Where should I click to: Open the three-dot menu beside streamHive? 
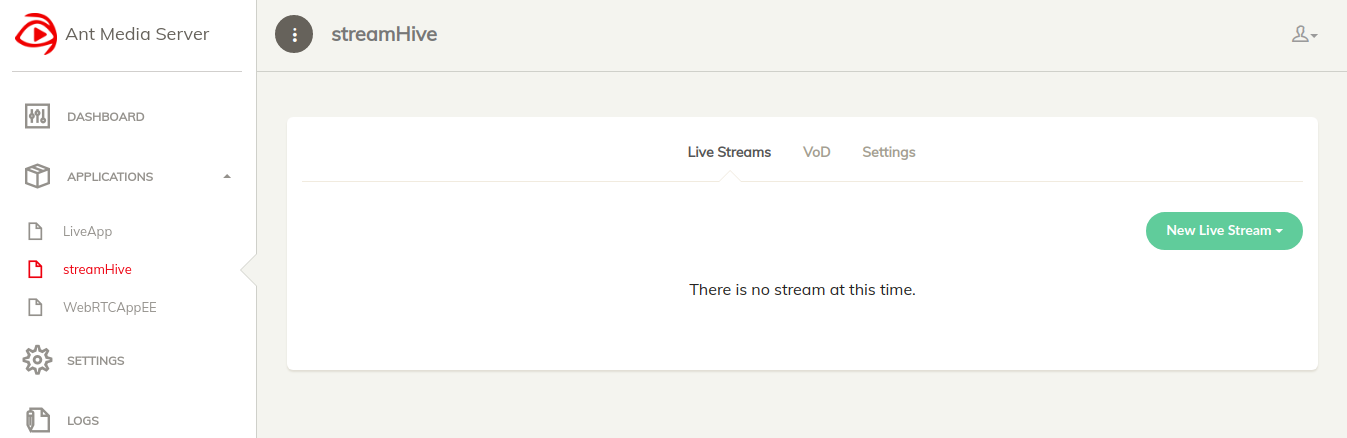pos(294,35)
